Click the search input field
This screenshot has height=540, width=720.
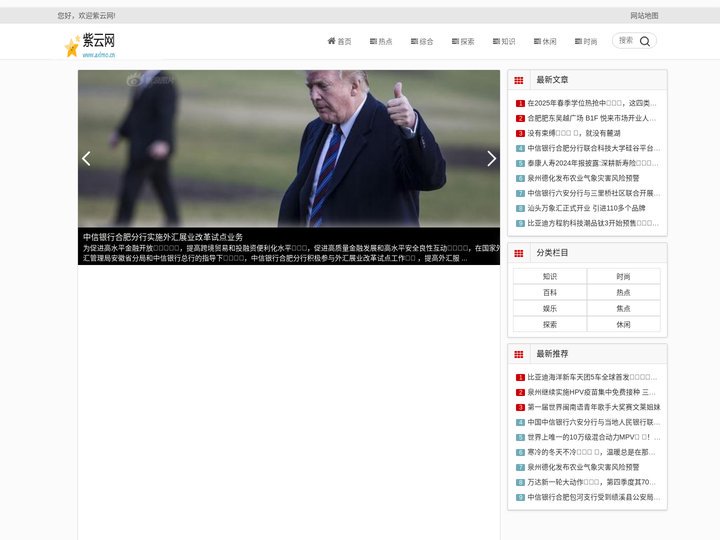pos(626,40)
